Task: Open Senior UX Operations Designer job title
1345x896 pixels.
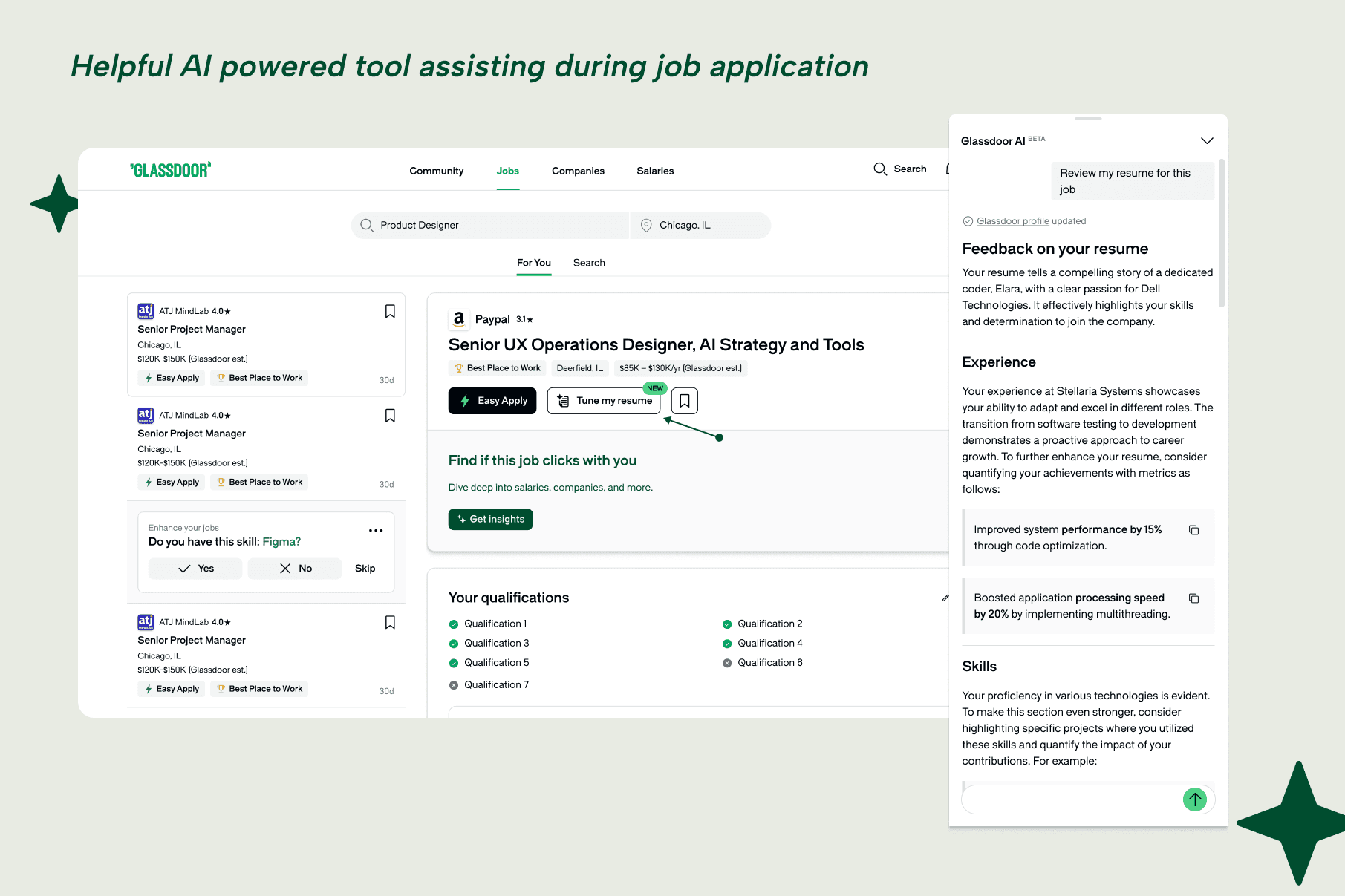Action: pos(657,344)
